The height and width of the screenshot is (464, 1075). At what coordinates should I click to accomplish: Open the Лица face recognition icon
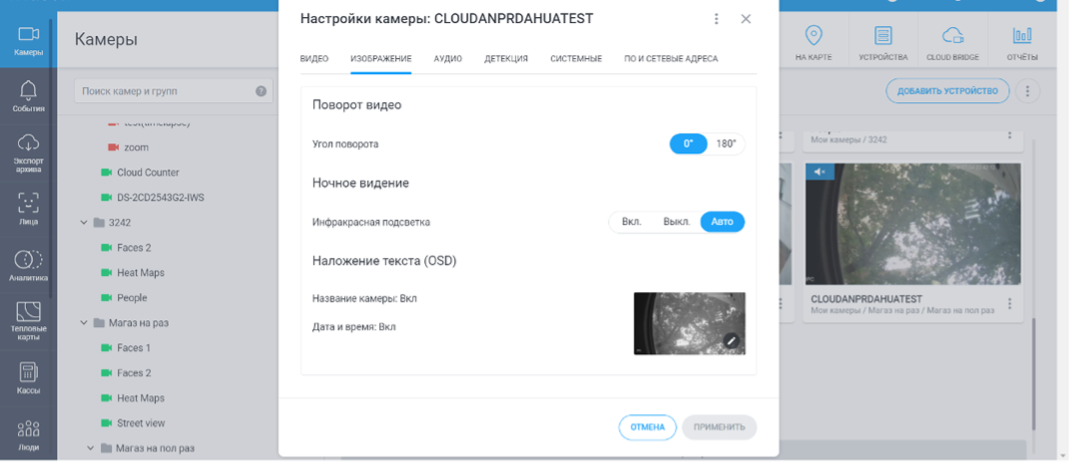[x=28, y=207]
